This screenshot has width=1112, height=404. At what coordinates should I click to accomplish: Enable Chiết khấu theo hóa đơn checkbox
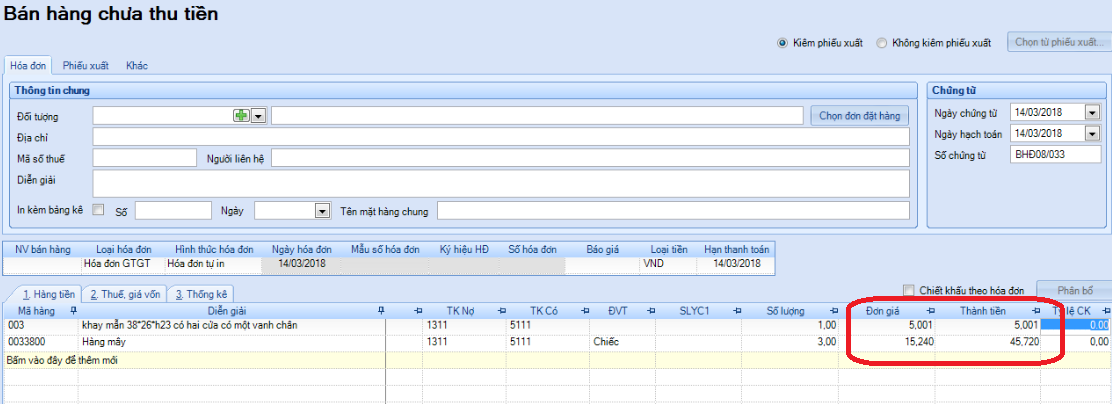click(x=908, y=290)
